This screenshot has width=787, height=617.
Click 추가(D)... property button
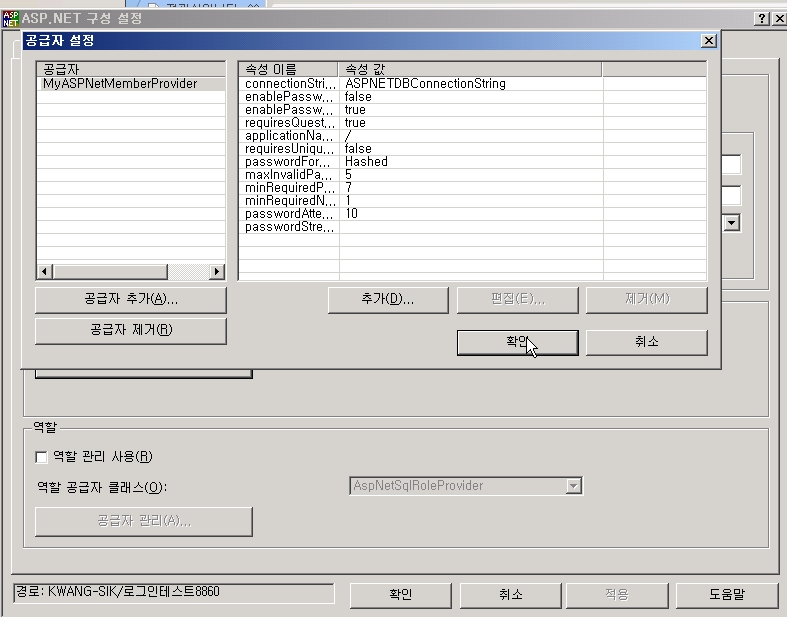point(388,300)
